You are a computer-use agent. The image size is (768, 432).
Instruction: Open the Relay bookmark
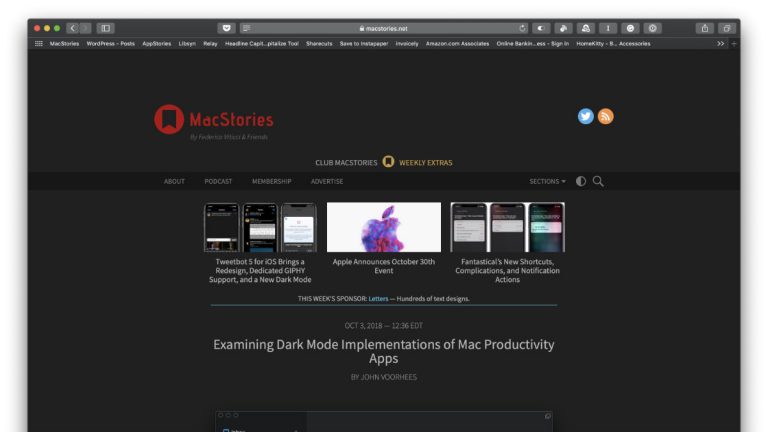click(210, 44)
